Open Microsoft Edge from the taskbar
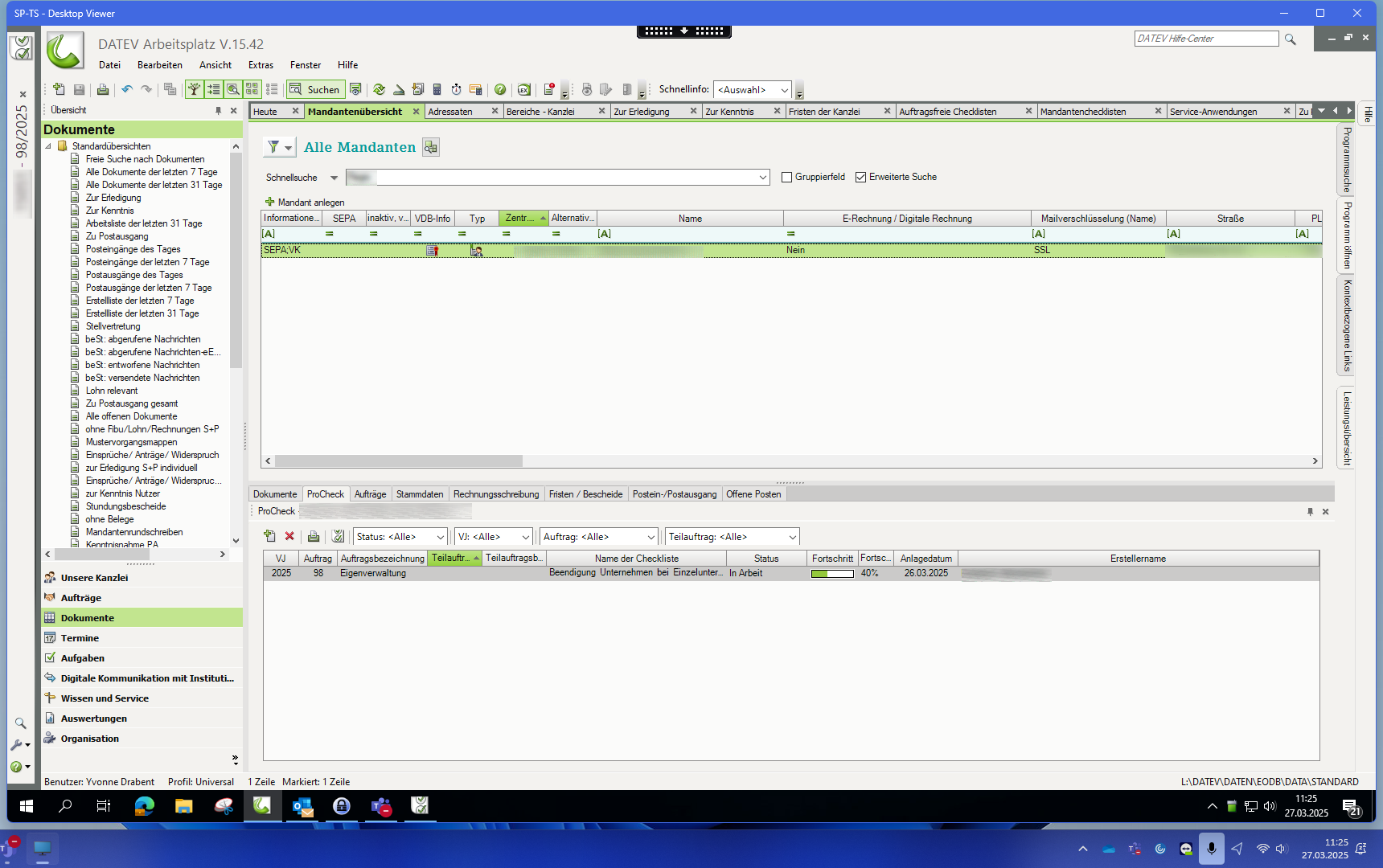This screenshot has width=1383, height=868. (144, 806)
